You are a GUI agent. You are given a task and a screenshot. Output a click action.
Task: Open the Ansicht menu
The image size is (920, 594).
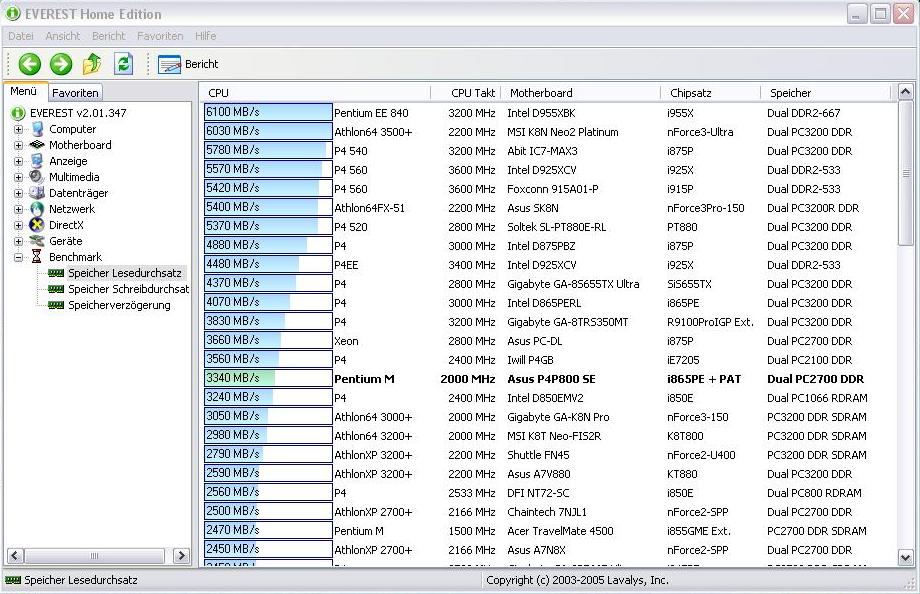coord(62,36)
